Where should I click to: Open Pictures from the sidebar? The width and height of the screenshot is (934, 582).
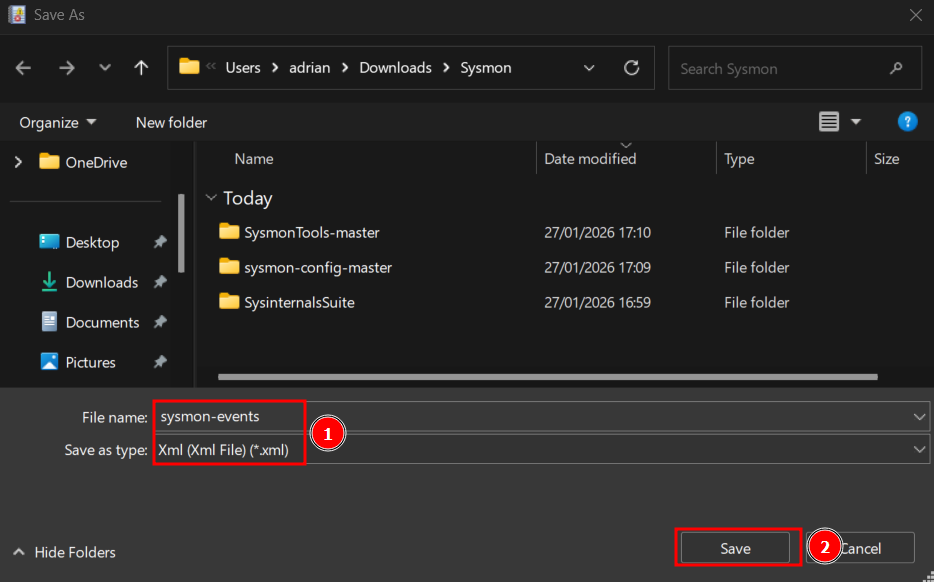(90, 362)
